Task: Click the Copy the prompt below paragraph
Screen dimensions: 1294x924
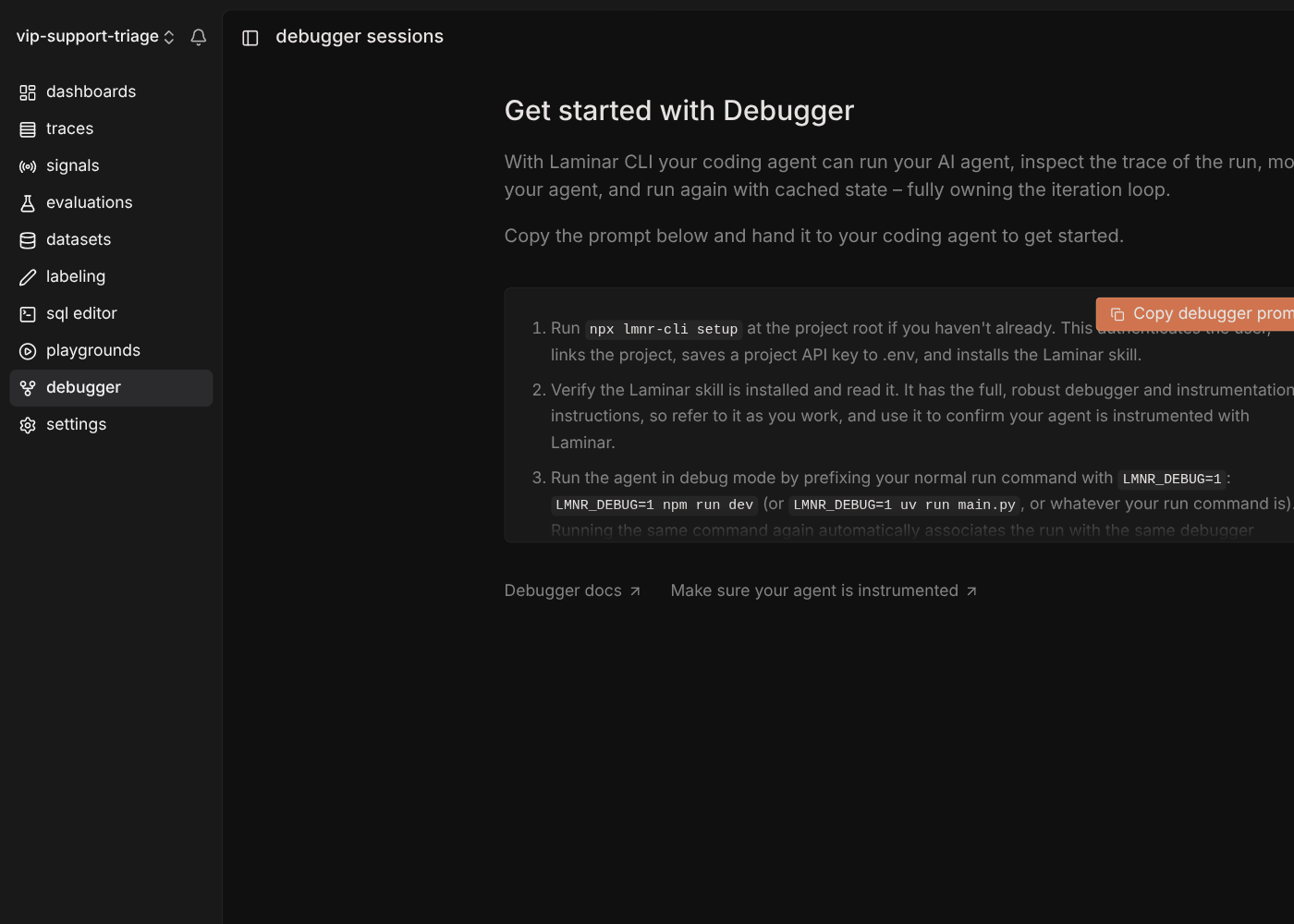Action: pos(814,236)
